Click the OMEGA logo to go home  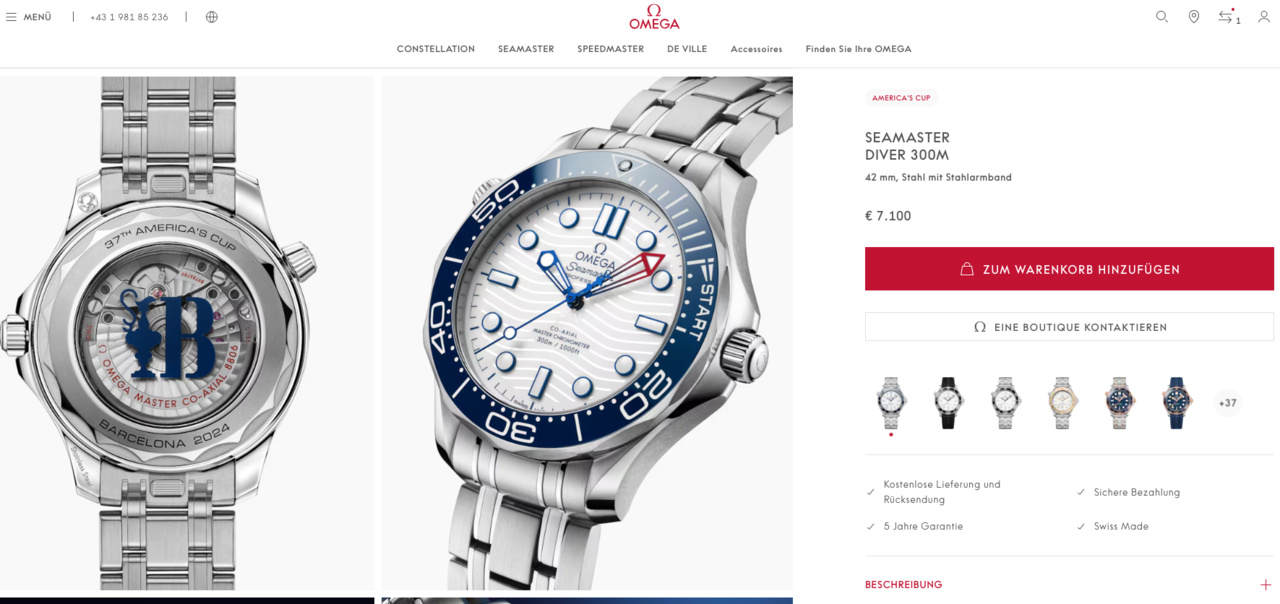[654, 17]
